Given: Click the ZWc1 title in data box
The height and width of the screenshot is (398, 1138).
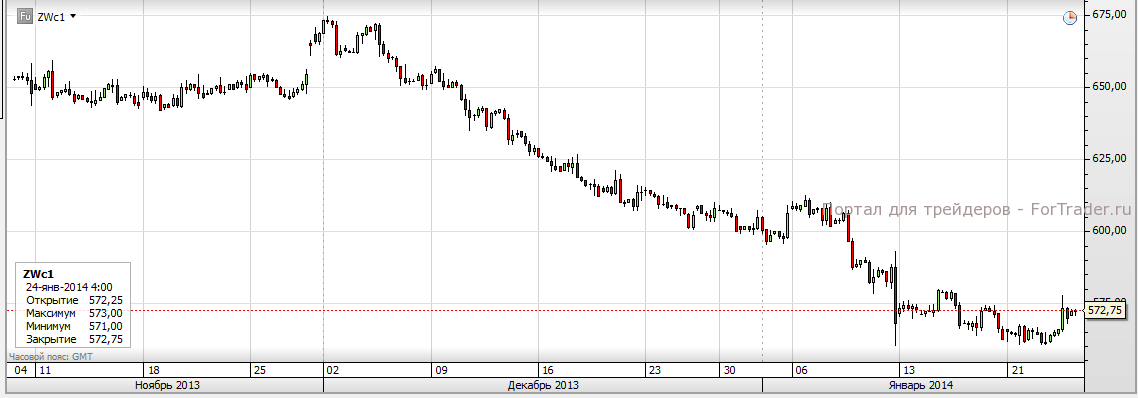Looking at the screenshot, I should 38,274.
